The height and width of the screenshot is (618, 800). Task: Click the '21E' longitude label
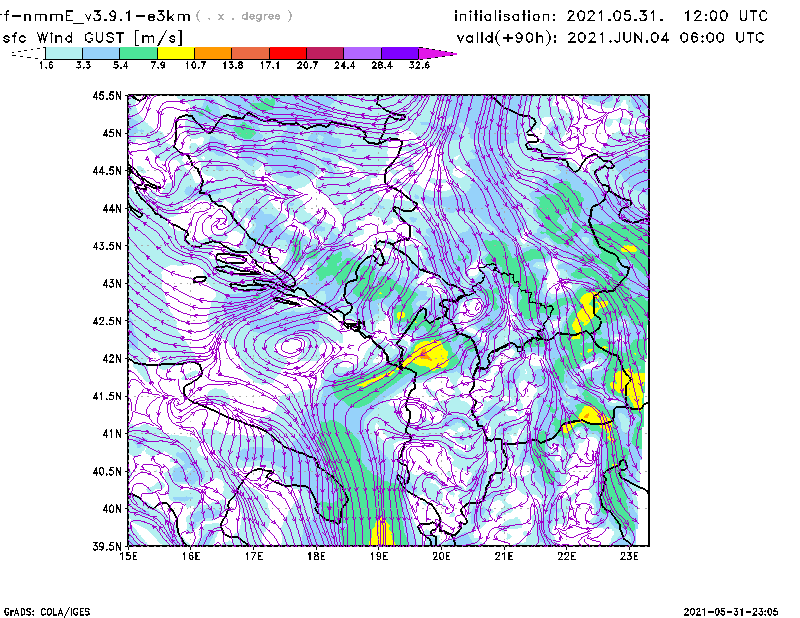click(x=504, y=556)
